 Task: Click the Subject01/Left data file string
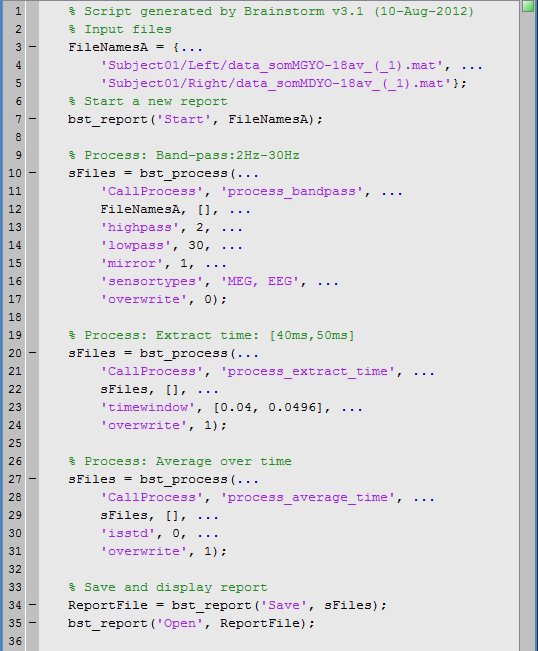point(272,66)
